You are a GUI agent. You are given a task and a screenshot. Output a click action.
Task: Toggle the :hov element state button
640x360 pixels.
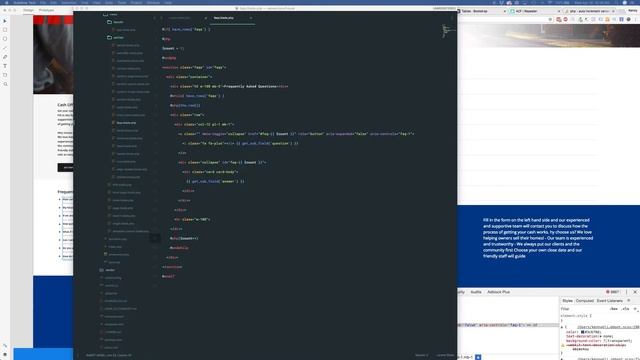click(613, 309)
